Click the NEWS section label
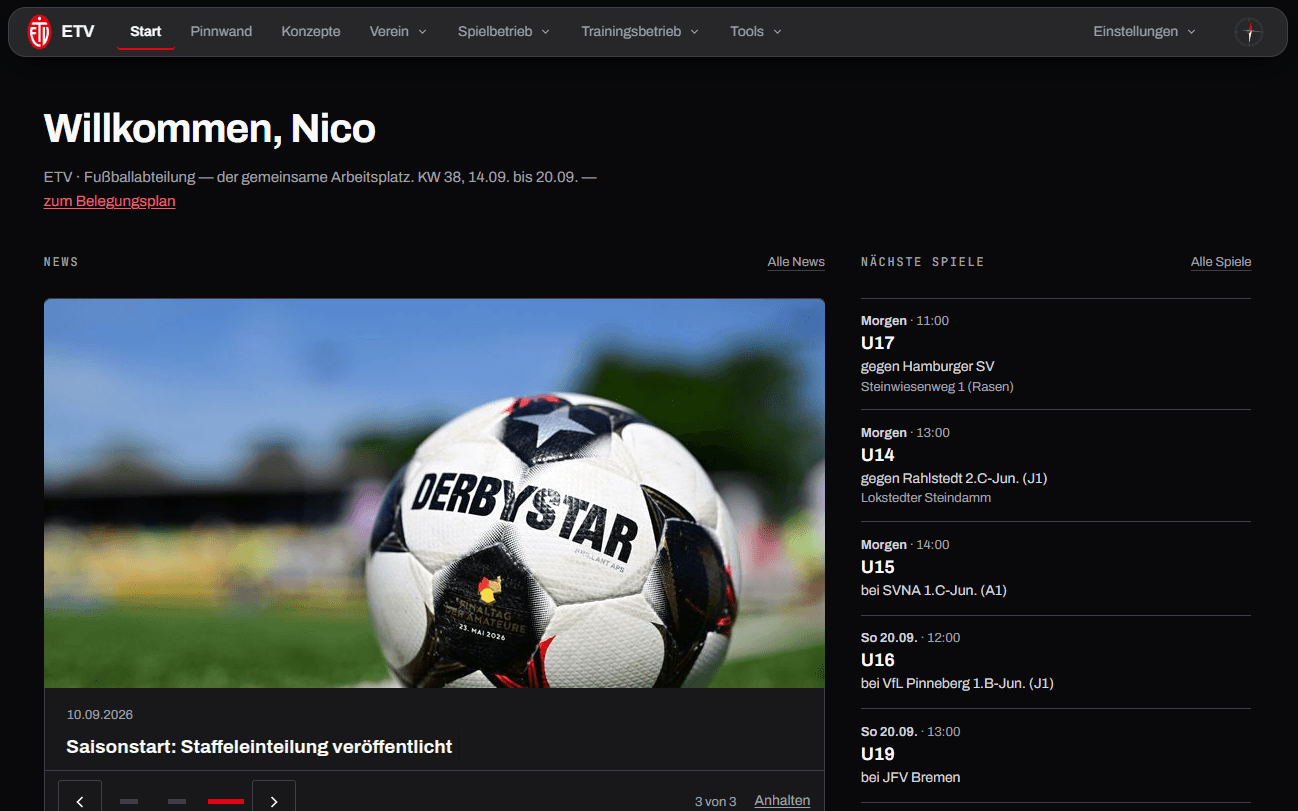This screenshot has height=811, width=1298. [x=61, y=262]
